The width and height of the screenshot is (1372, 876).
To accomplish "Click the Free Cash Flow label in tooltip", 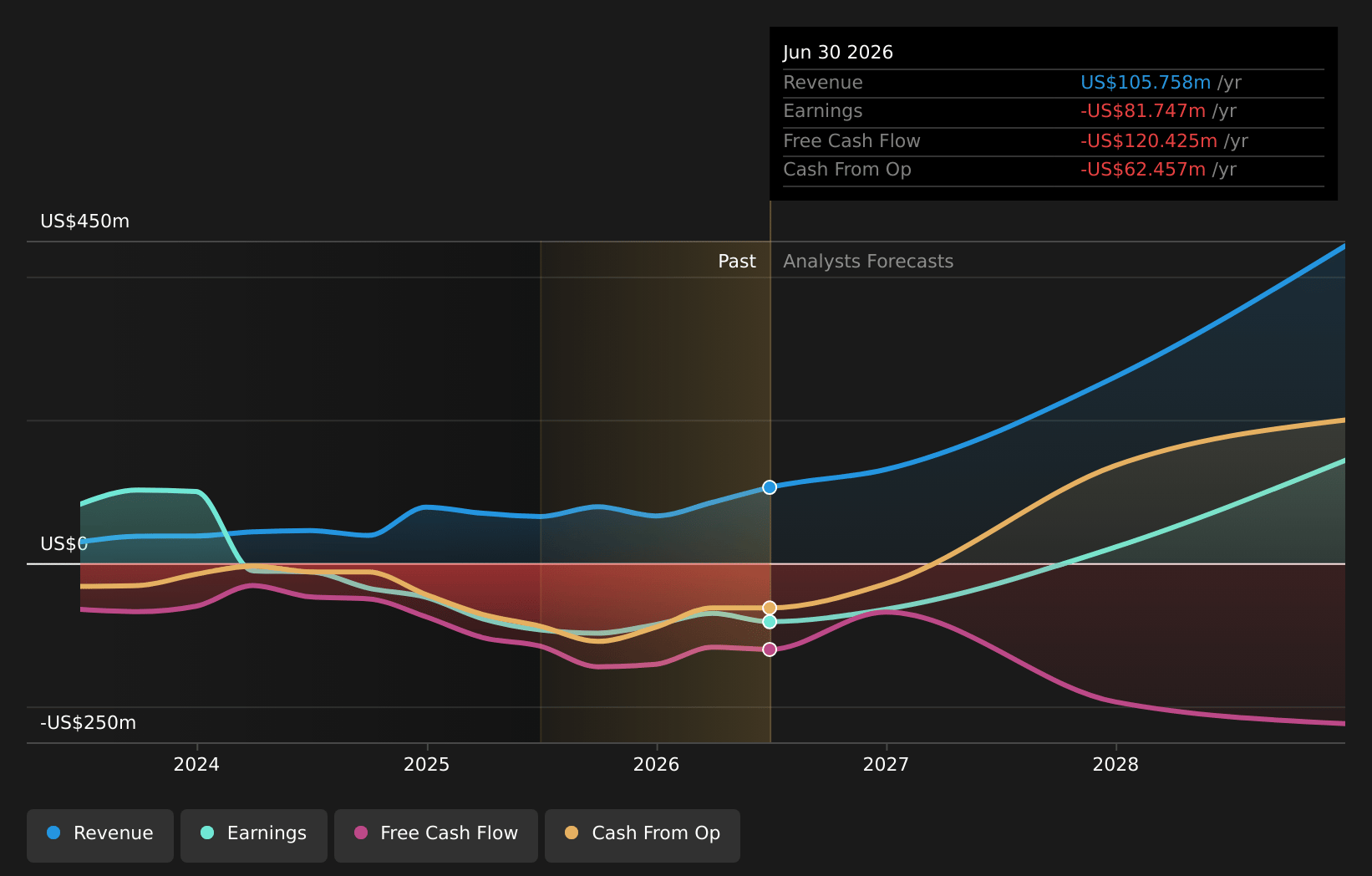I will point(851,141).
